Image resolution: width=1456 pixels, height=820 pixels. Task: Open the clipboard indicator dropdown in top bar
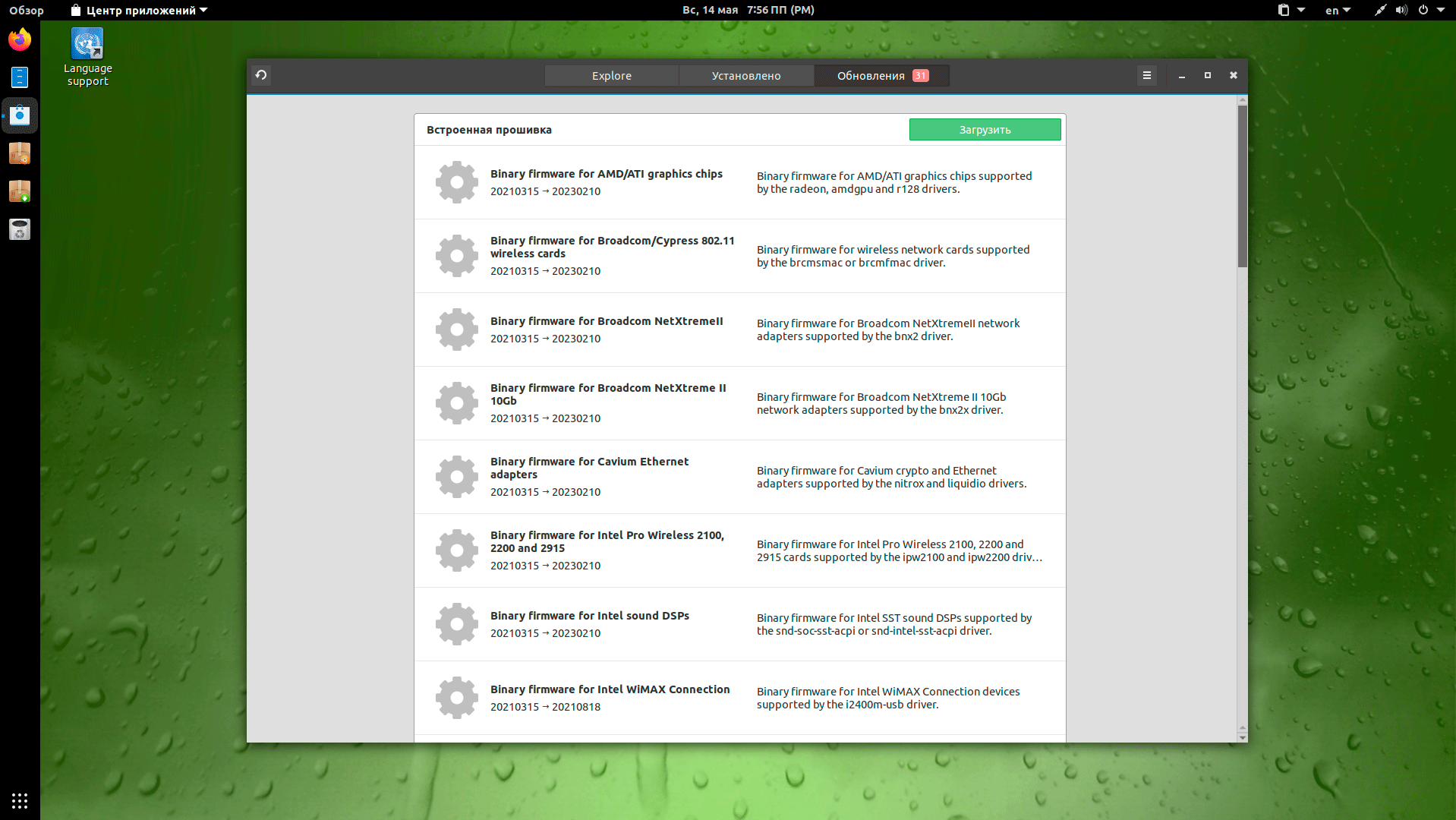tap(1291, 10)
